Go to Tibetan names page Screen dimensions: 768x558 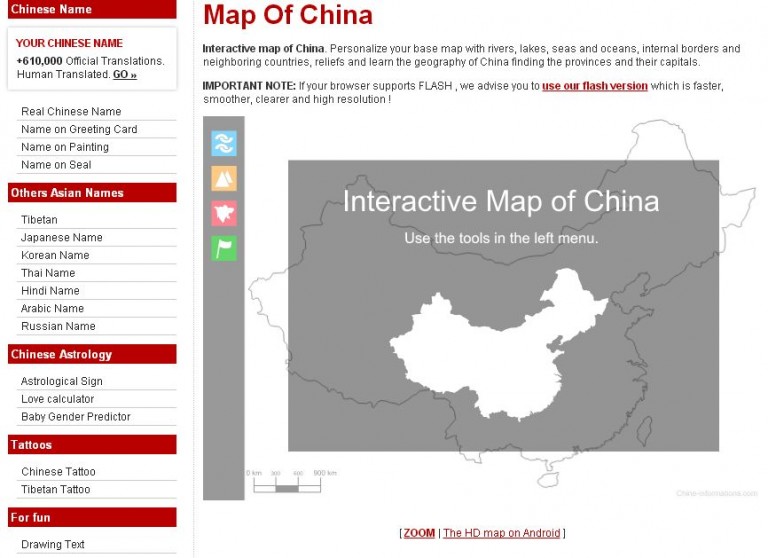pos(39,220)
